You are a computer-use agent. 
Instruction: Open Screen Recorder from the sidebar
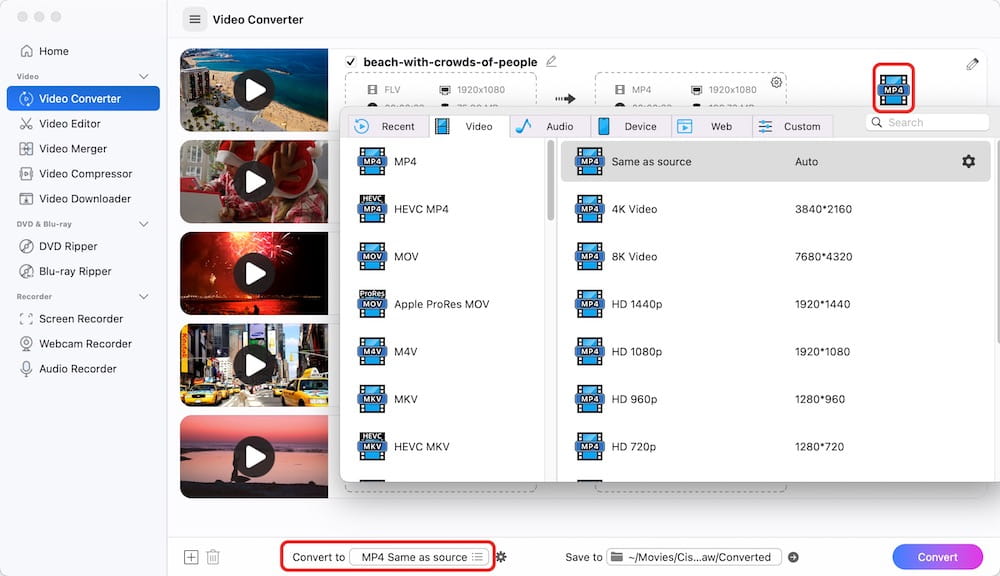coord(71,318)
